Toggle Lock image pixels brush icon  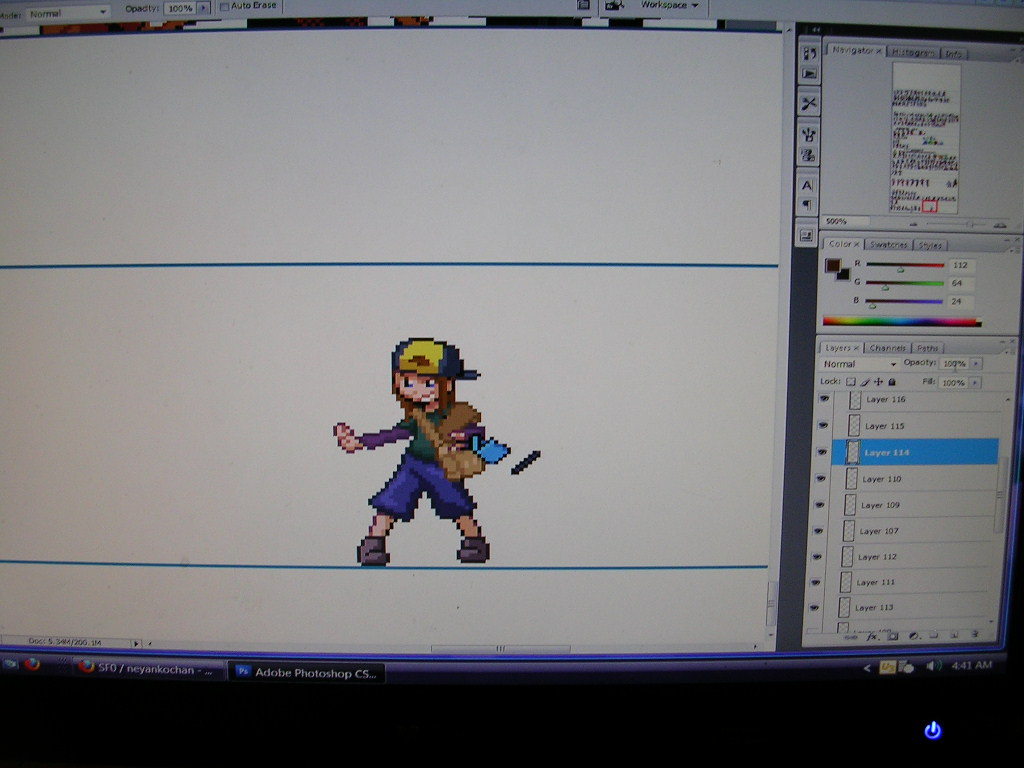coord(865,382)
